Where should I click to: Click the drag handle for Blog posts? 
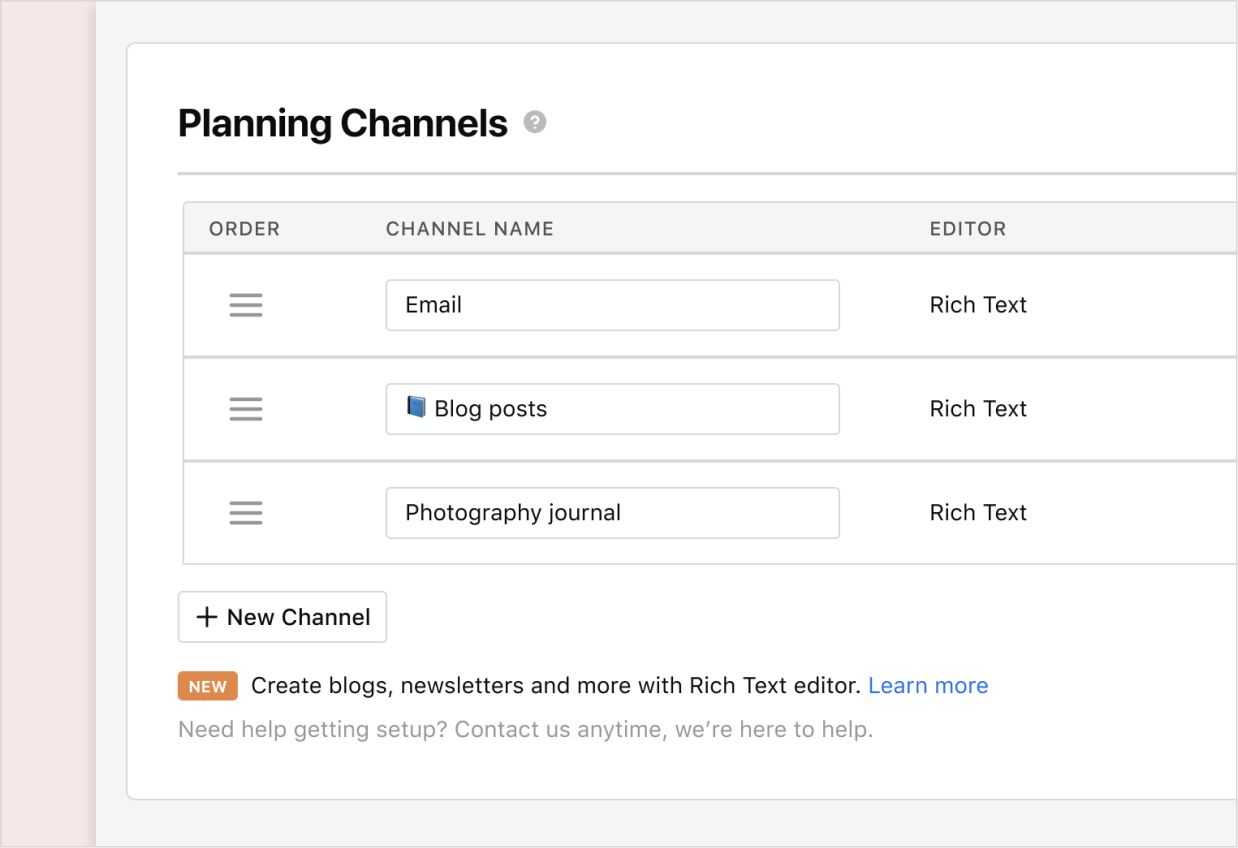246,409
